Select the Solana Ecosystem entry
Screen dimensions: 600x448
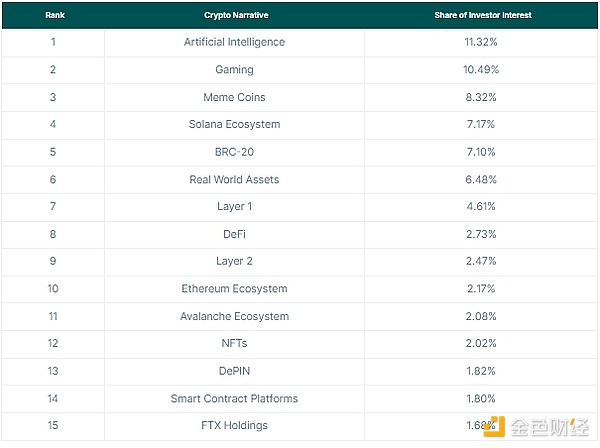(x=234, y=124)
